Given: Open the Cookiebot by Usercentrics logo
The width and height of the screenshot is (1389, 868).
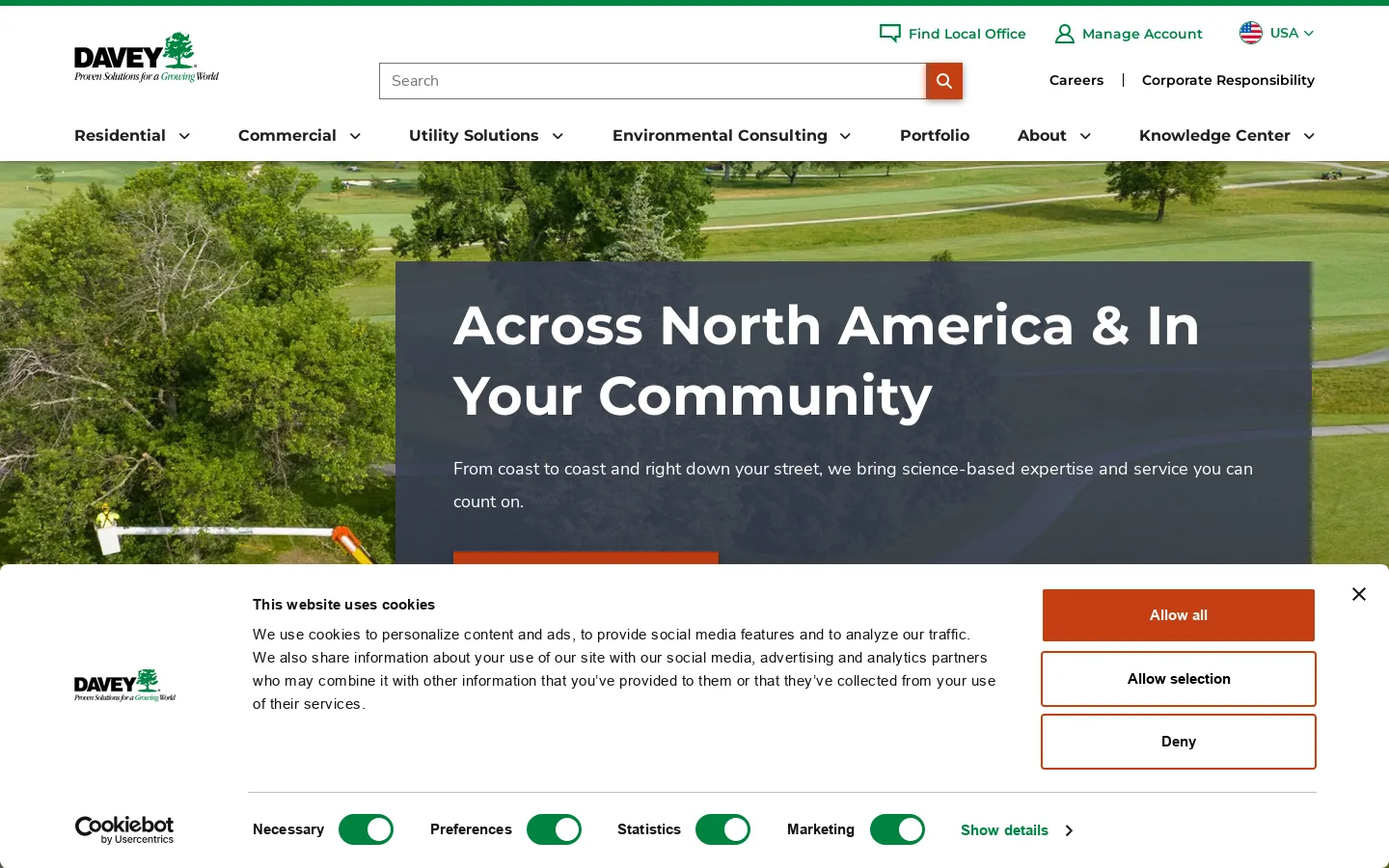Looking at the screenshot, I should (x=124, y=830).
